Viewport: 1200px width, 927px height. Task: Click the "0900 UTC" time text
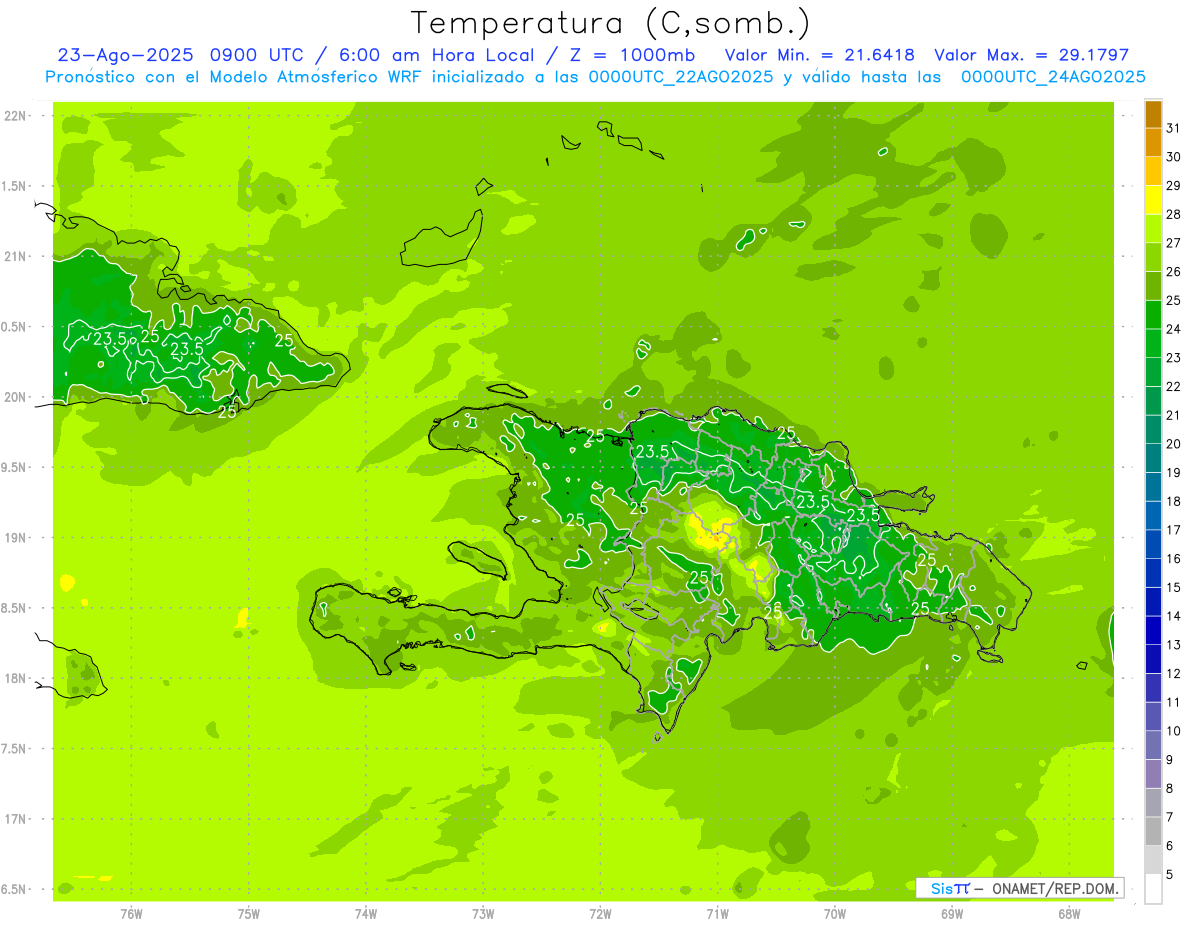click(x=258, y=55)
